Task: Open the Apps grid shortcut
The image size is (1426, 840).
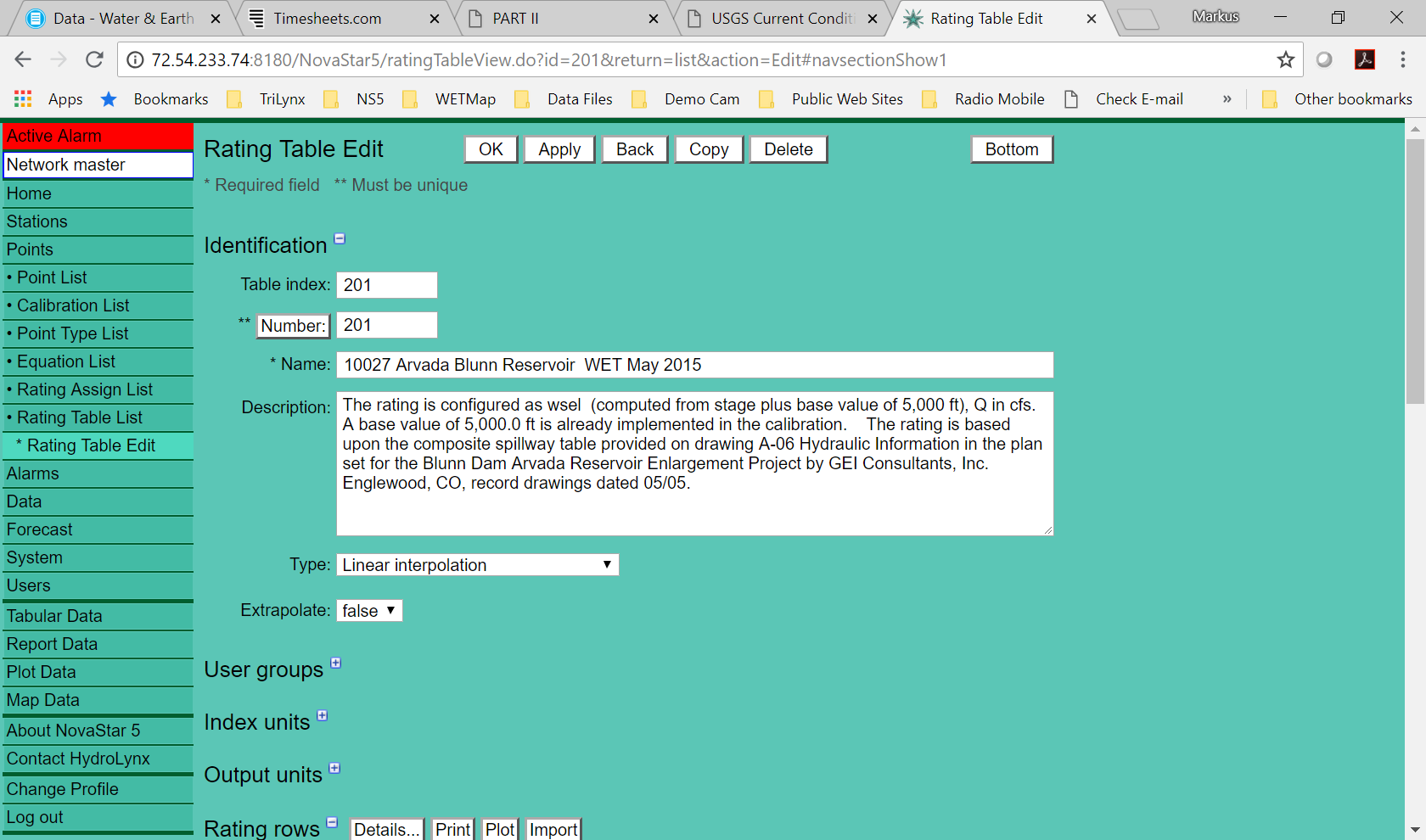Action: coord(23,99)
